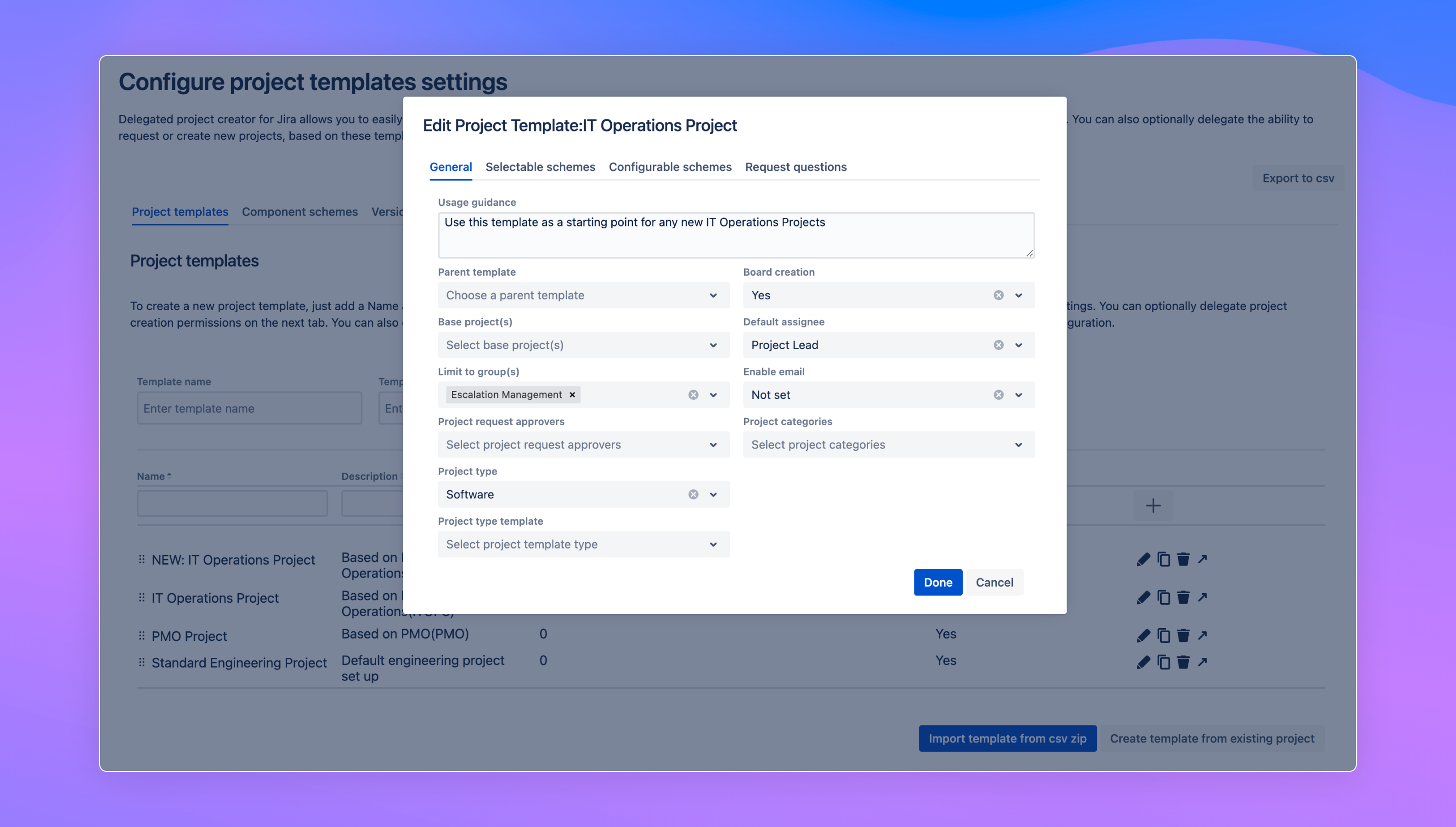Copy the NEW: IT Operations Project template
The image size is (1456, 827).
tap(1164, 560)
